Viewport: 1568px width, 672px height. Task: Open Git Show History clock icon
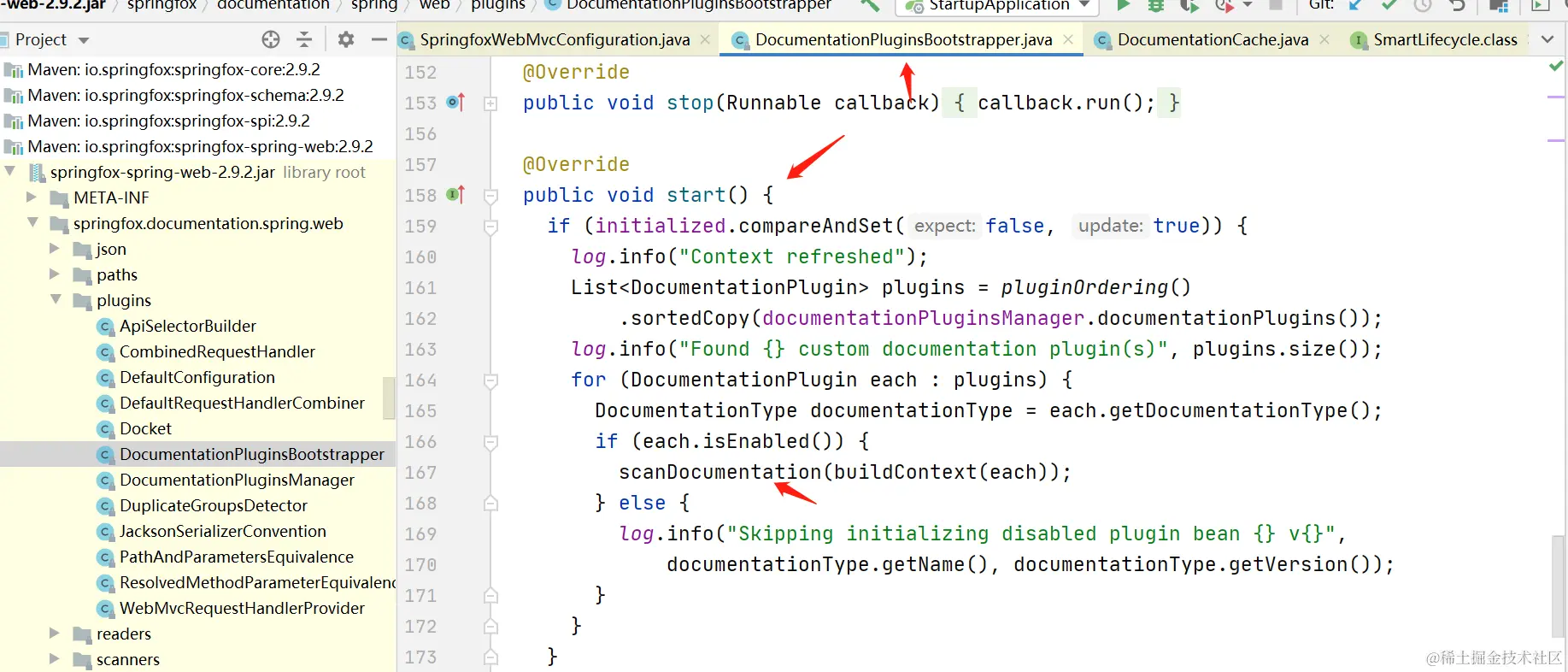[x=1423, y=5]
